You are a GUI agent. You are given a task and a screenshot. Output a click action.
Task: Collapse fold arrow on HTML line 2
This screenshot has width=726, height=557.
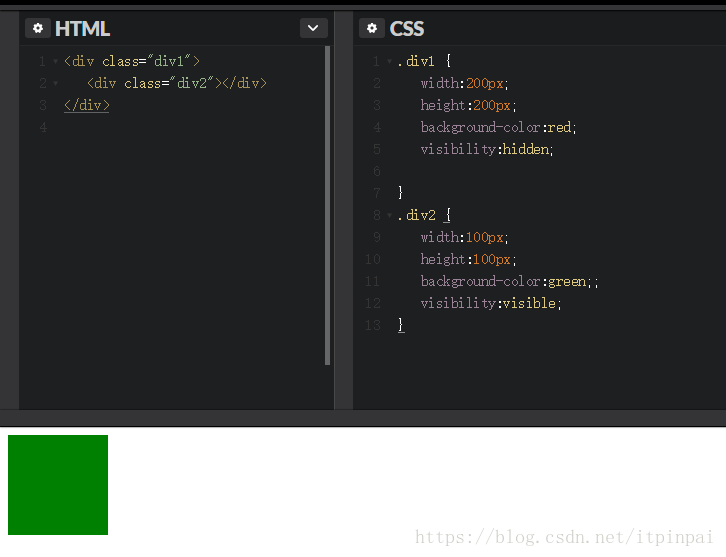pos(56,83)
